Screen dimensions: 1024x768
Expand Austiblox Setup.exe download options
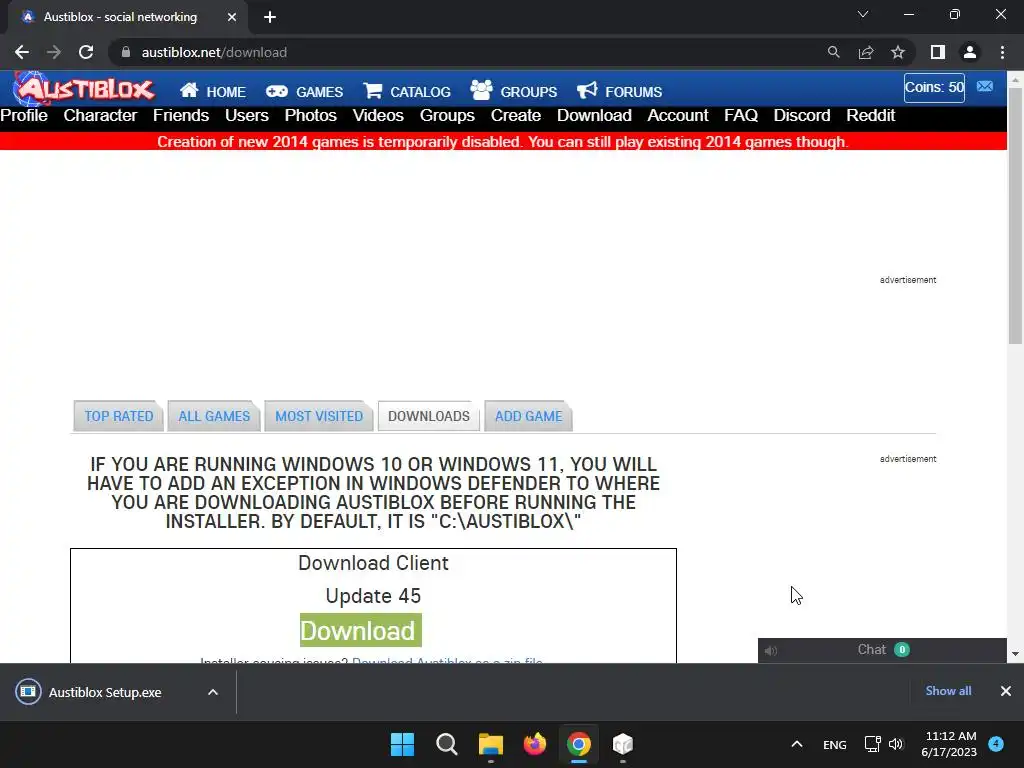(x=213, y=692)
